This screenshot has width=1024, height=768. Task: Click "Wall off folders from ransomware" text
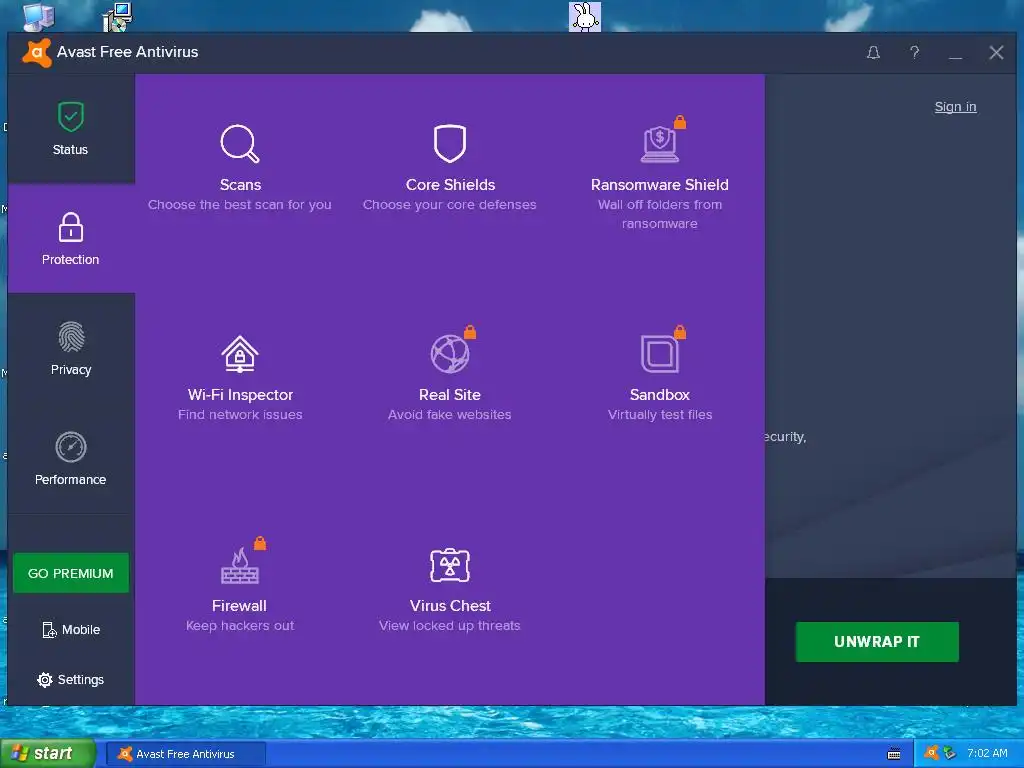tap(660, 214)
